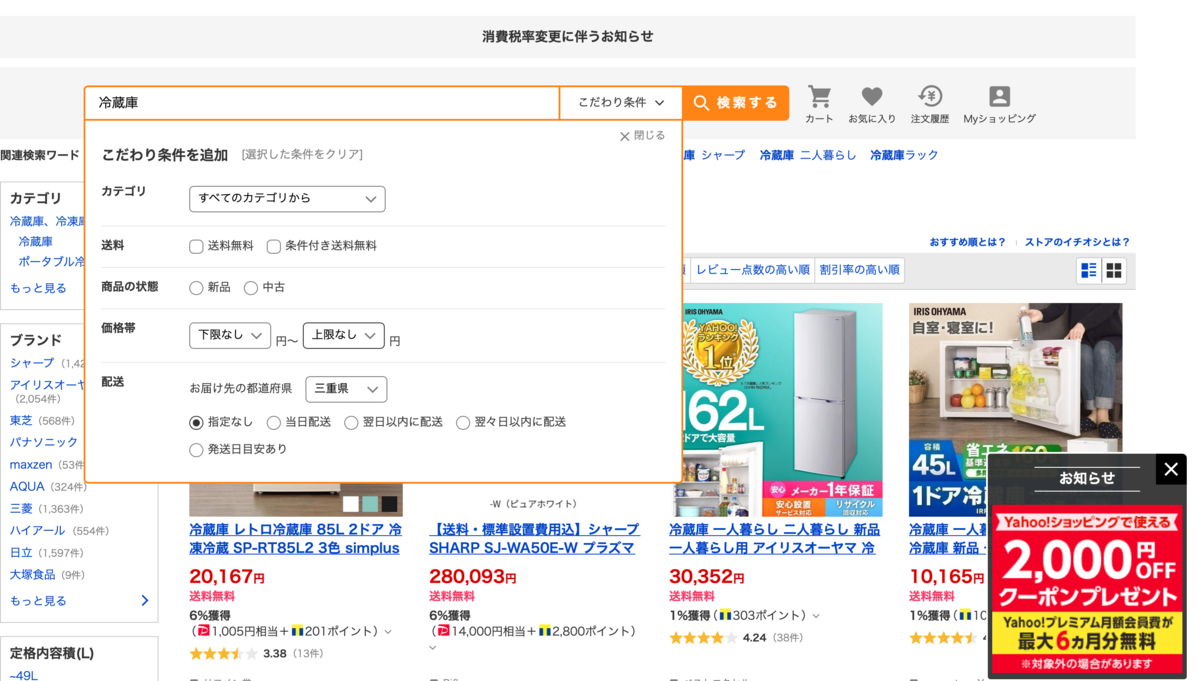This screenshot has width=1200, height=681.
Task: Select the 発送日目安あり radio button
Action: coord(196,450)
